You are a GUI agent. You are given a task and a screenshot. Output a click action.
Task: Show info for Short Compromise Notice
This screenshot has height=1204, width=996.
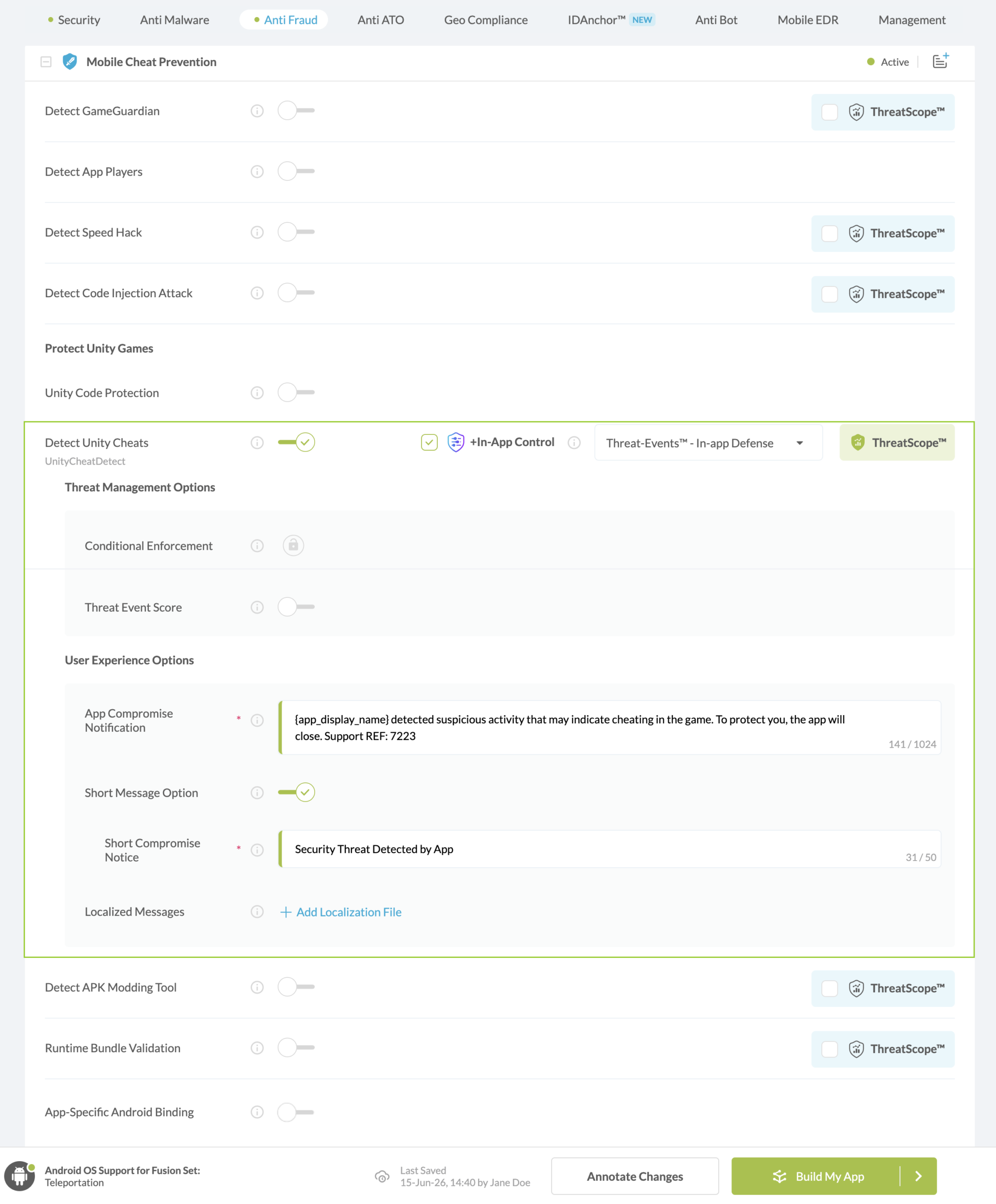coord(257,850)
